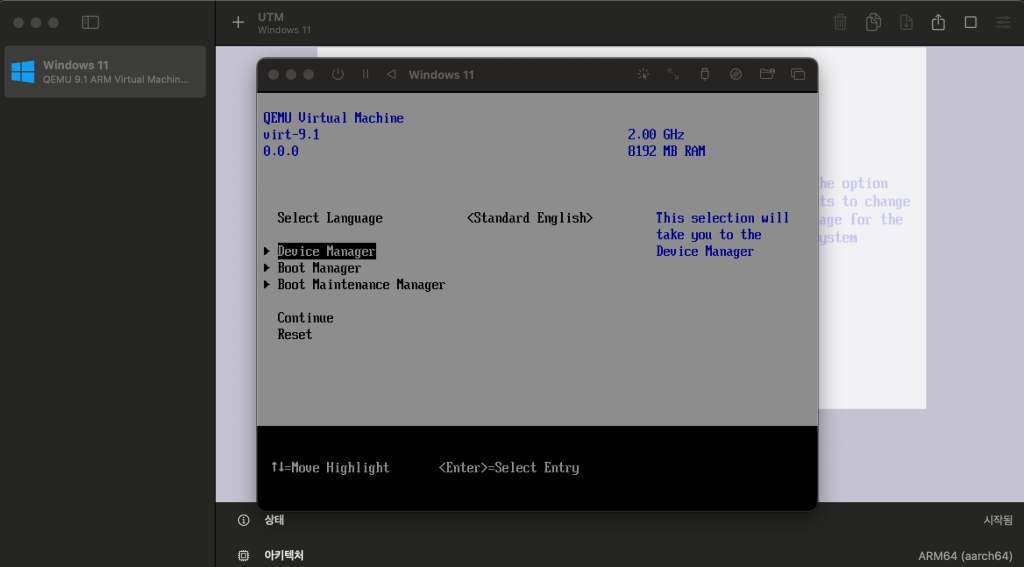Click the 시작됨 status value
The image size is (1024, 567).
tap(998, 520)
